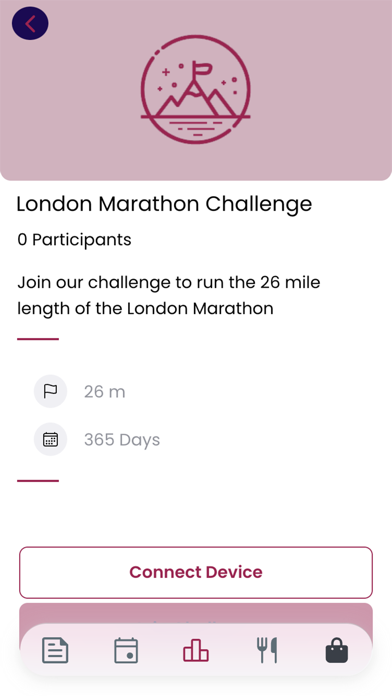
Task: Tap the mountain flag challenge emblem
Action: (x=196, y=90)
